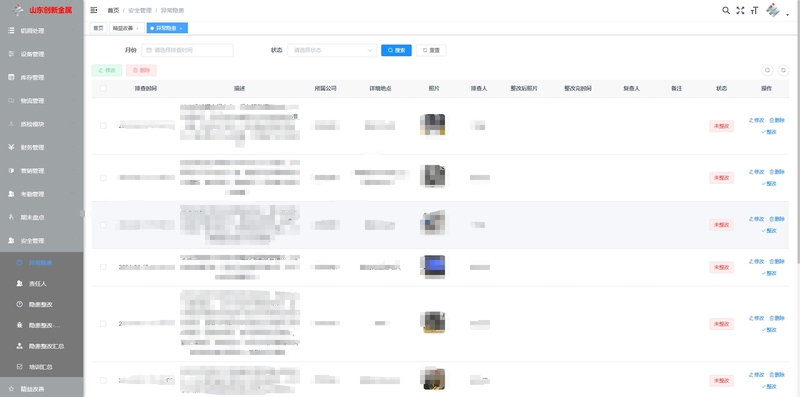Image resolution: width=800 pixels, height=397 pixels.
Task: Tick the select-all checkbox in table header
Action: point(104,88)
